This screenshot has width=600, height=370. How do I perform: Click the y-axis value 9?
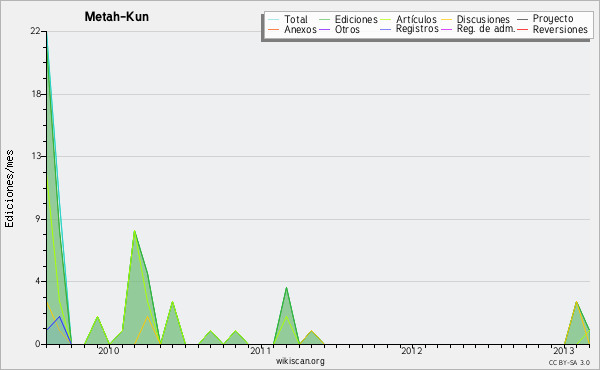(x=38, y=219)
